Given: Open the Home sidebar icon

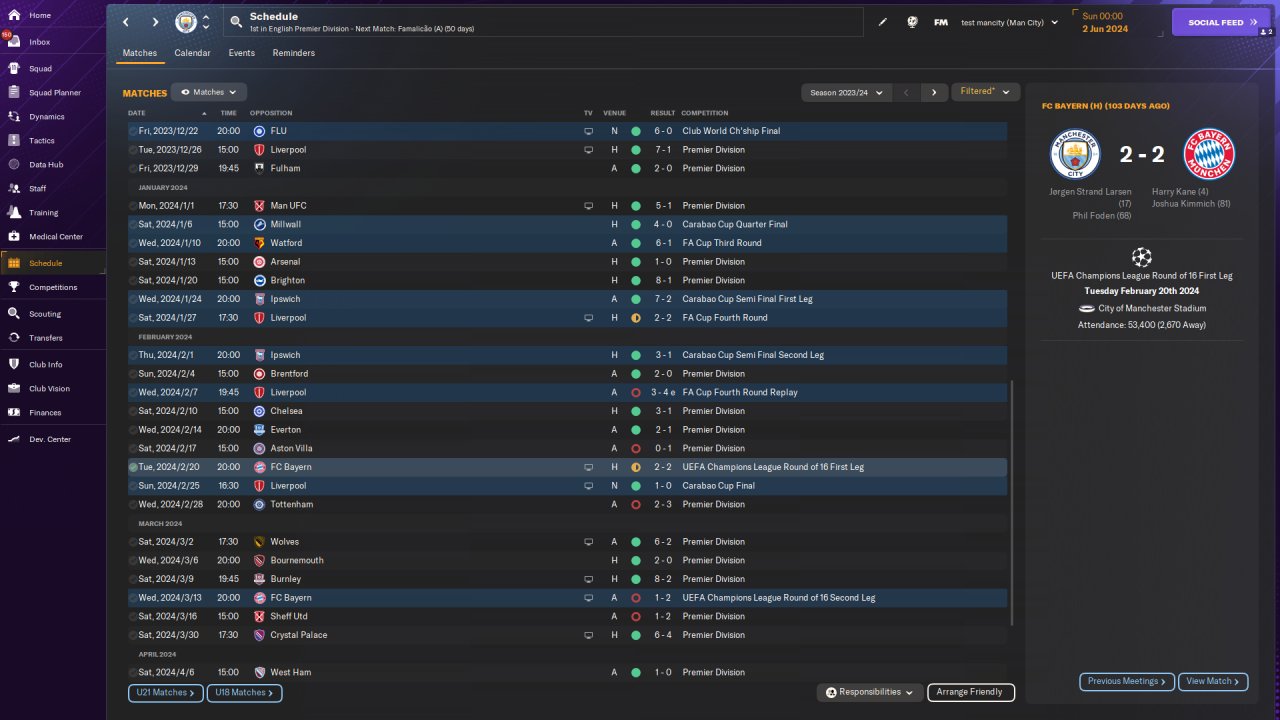Looking at the screenshot, I should tap(14, 16).
